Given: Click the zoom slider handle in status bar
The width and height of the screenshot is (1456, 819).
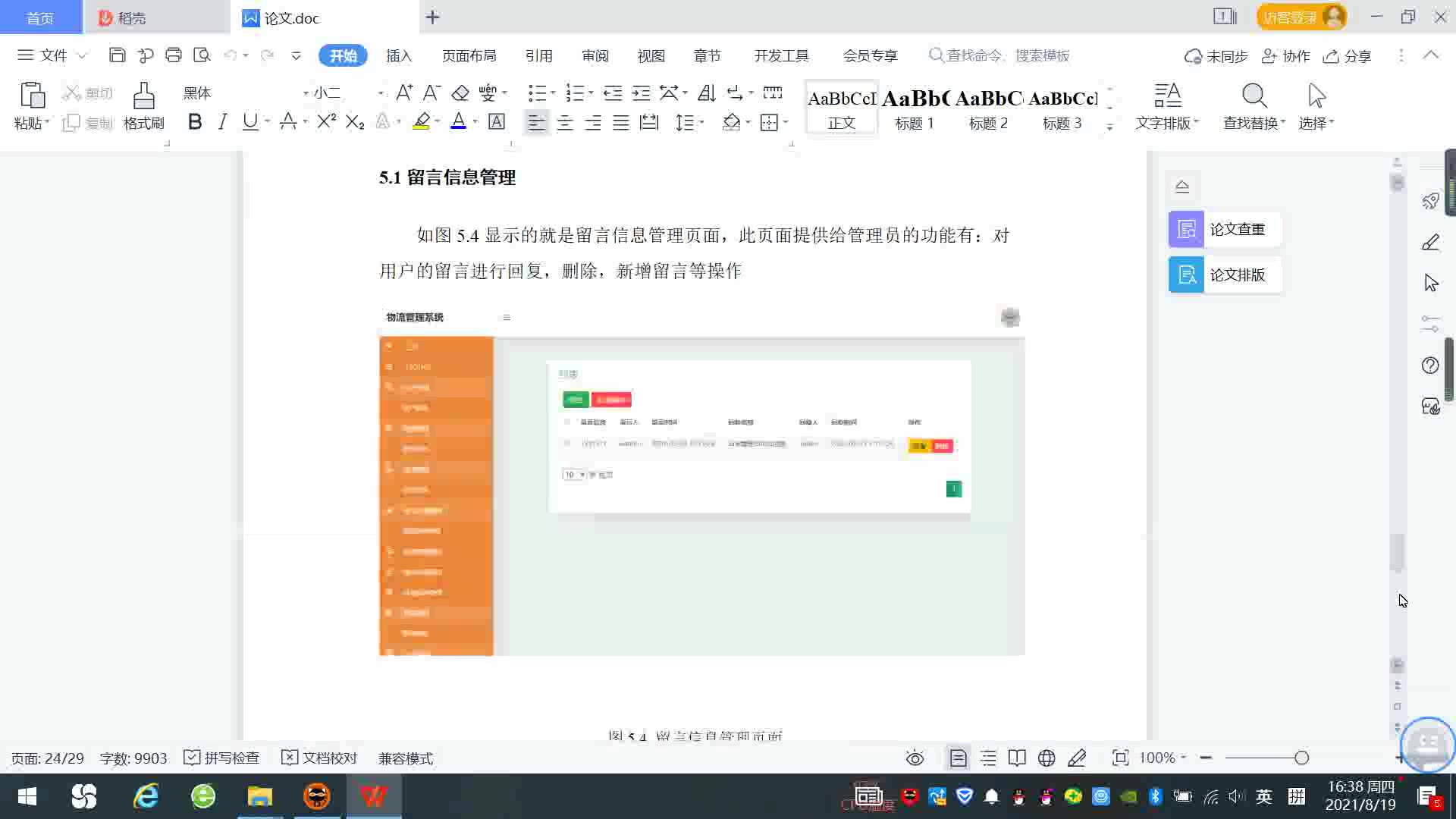Looking at the screenshot, I should click(x=1301, y=758).
